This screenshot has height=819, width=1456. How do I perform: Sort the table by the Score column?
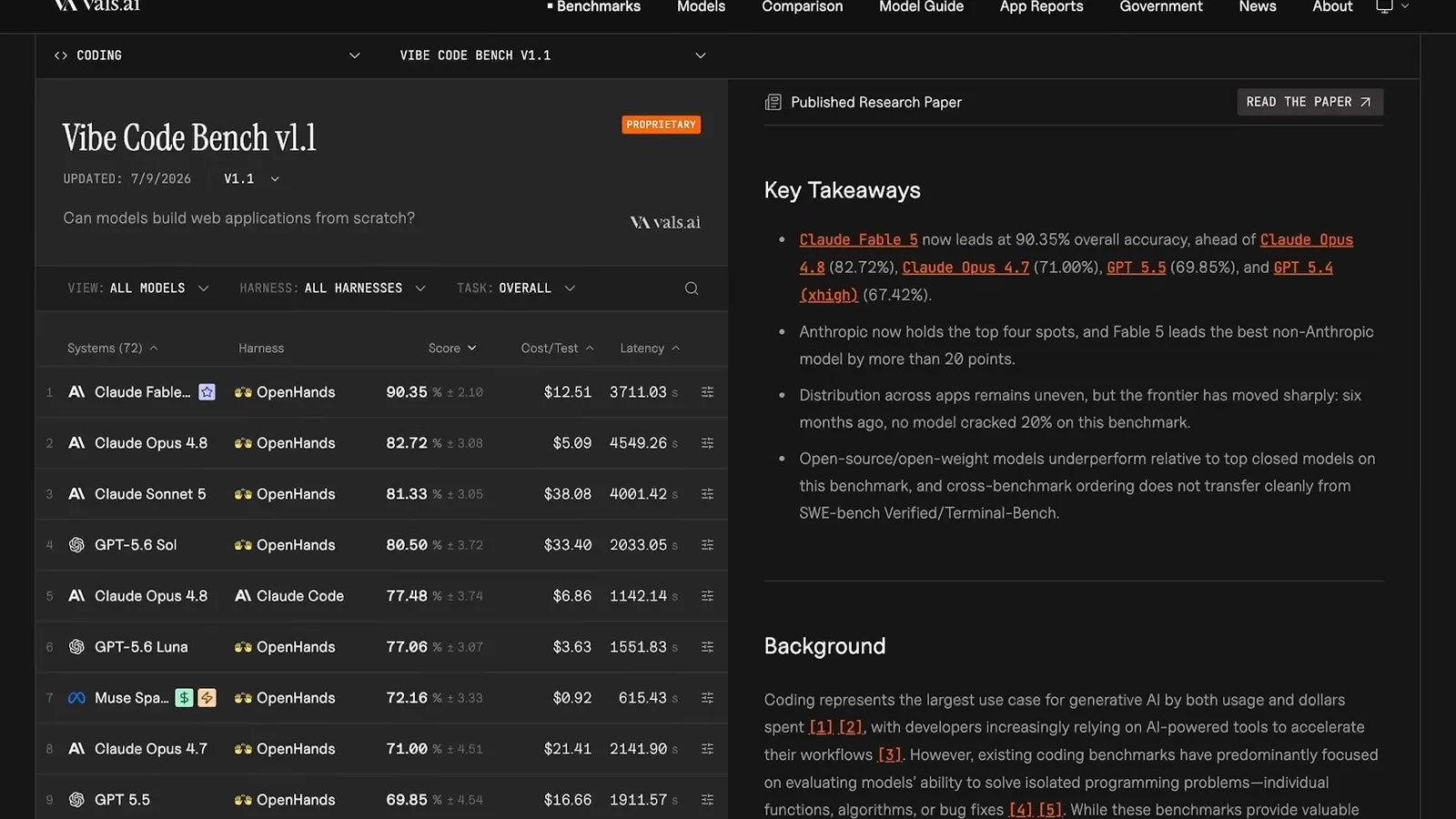452,349
